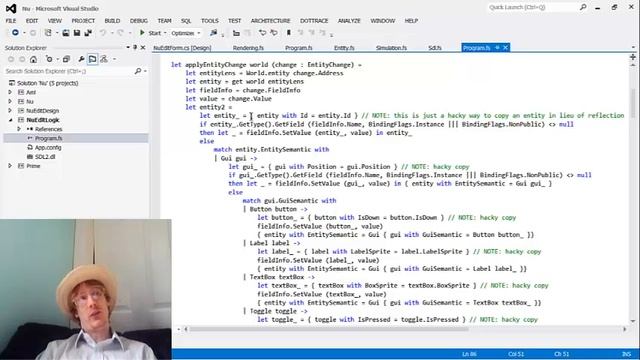Open the BUILD menu
The width and height of the screenshot is (640, 360).
112,21
